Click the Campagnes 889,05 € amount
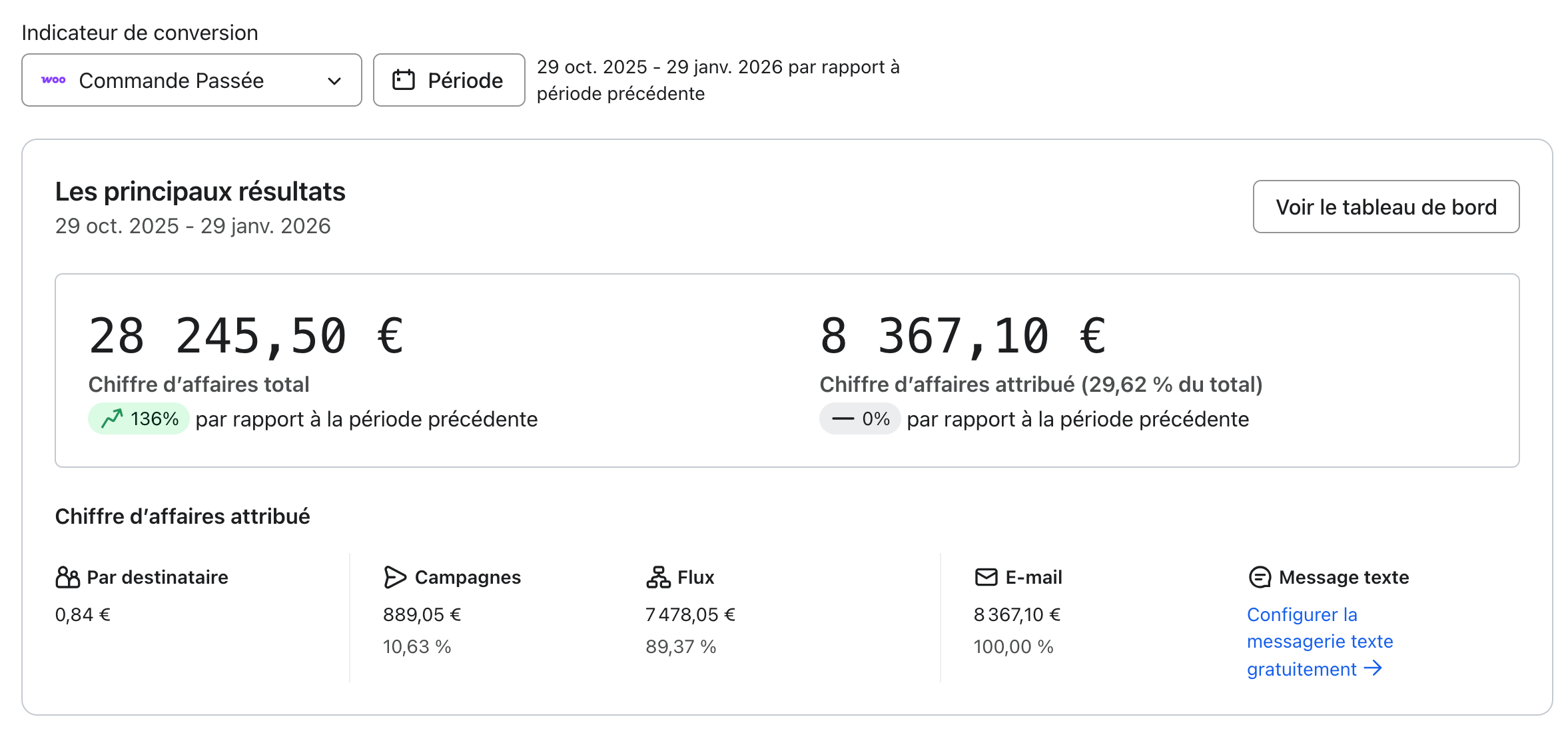Viewport: 1568px width, 729px height. [422, 614]
